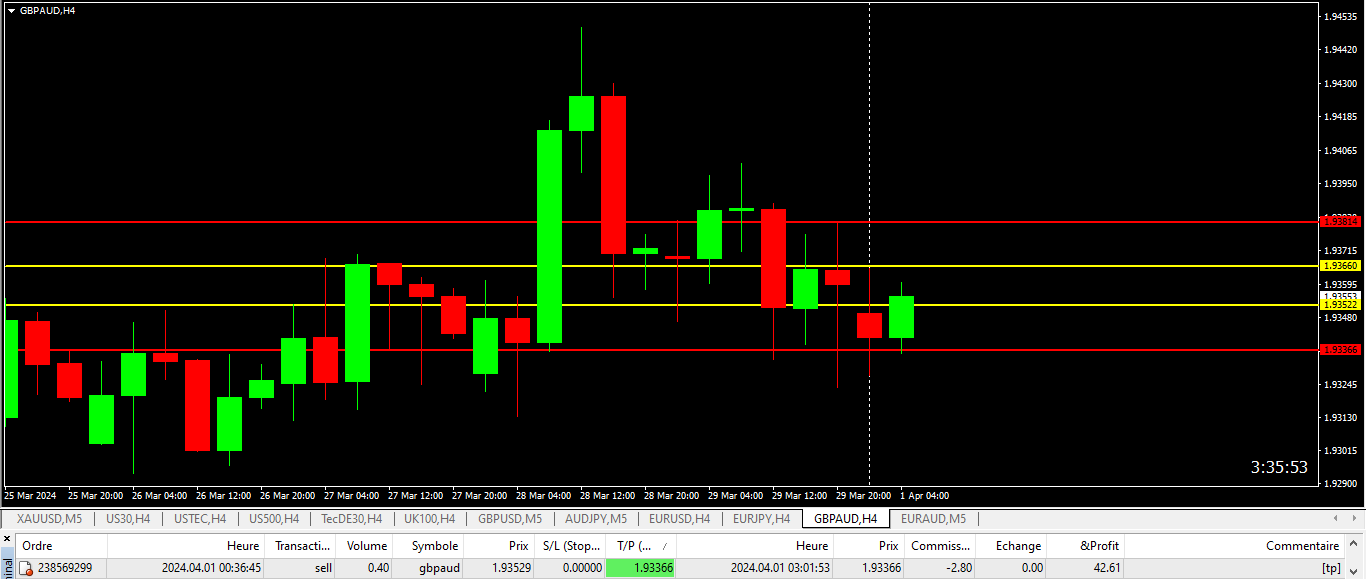Open the GBPUSD,M5 chart tab

click(x=510, y=519)
